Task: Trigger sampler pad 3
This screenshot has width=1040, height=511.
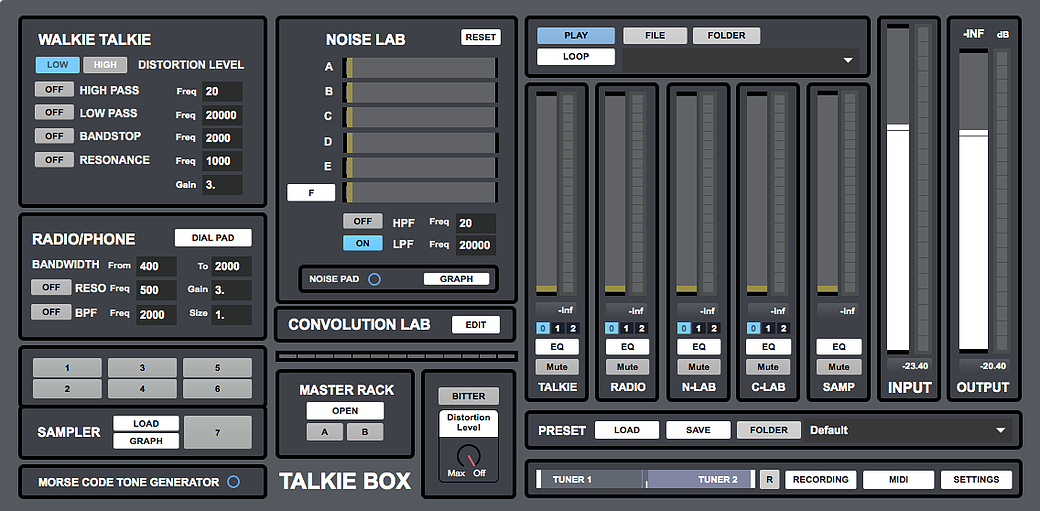Action: (142, 368)
